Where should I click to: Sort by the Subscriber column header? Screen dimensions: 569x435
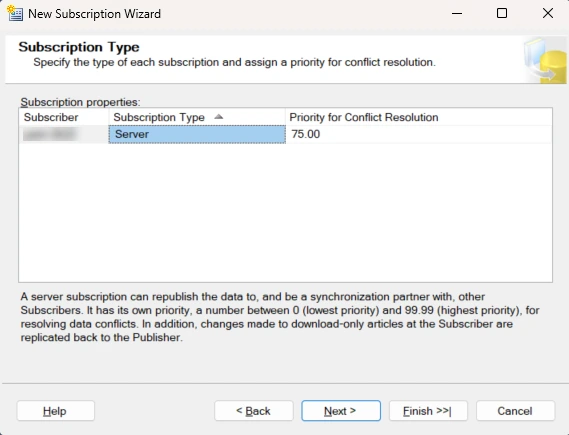[x=64, y=117]
